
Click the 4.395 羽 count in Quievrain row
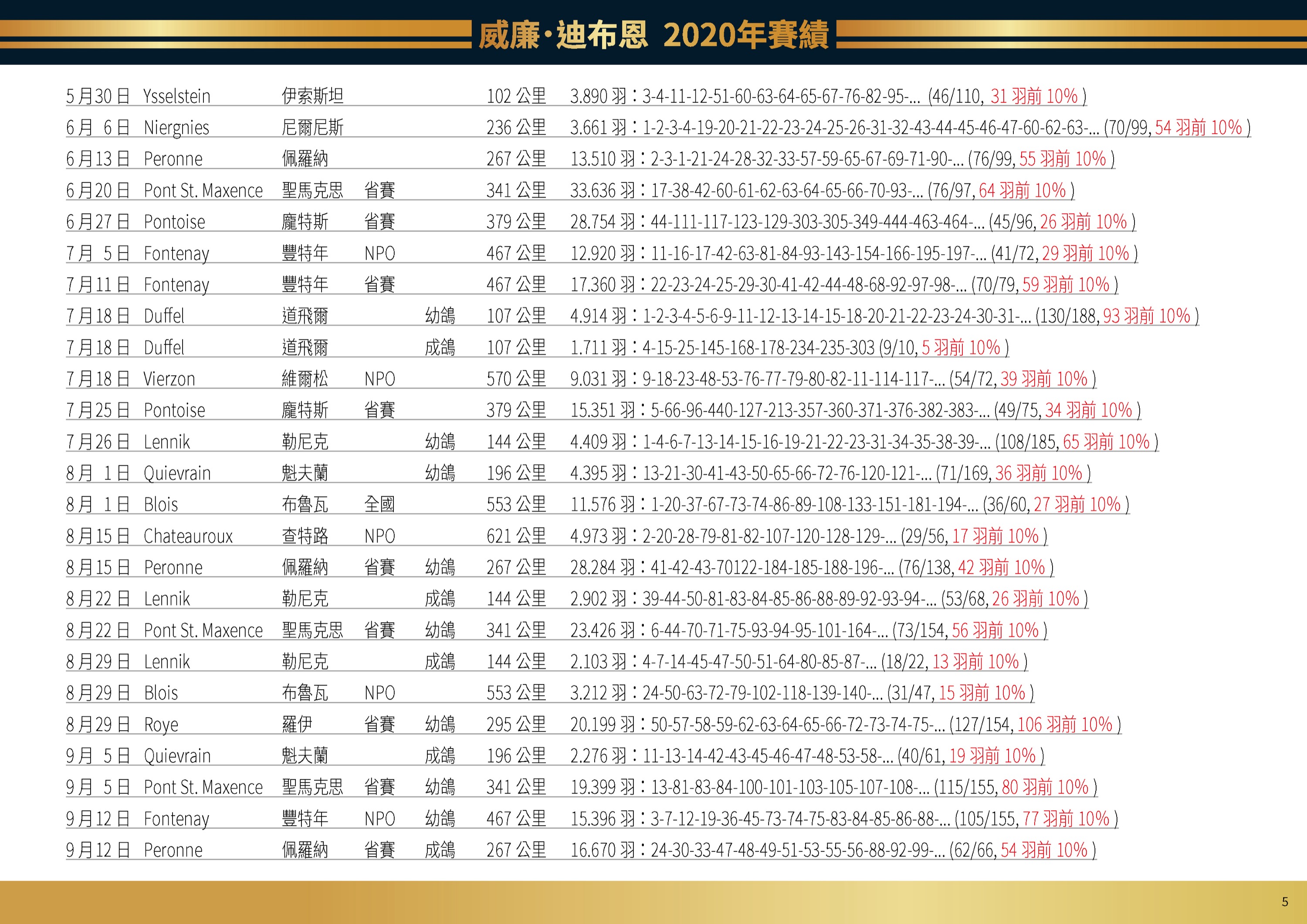[599, 473]
